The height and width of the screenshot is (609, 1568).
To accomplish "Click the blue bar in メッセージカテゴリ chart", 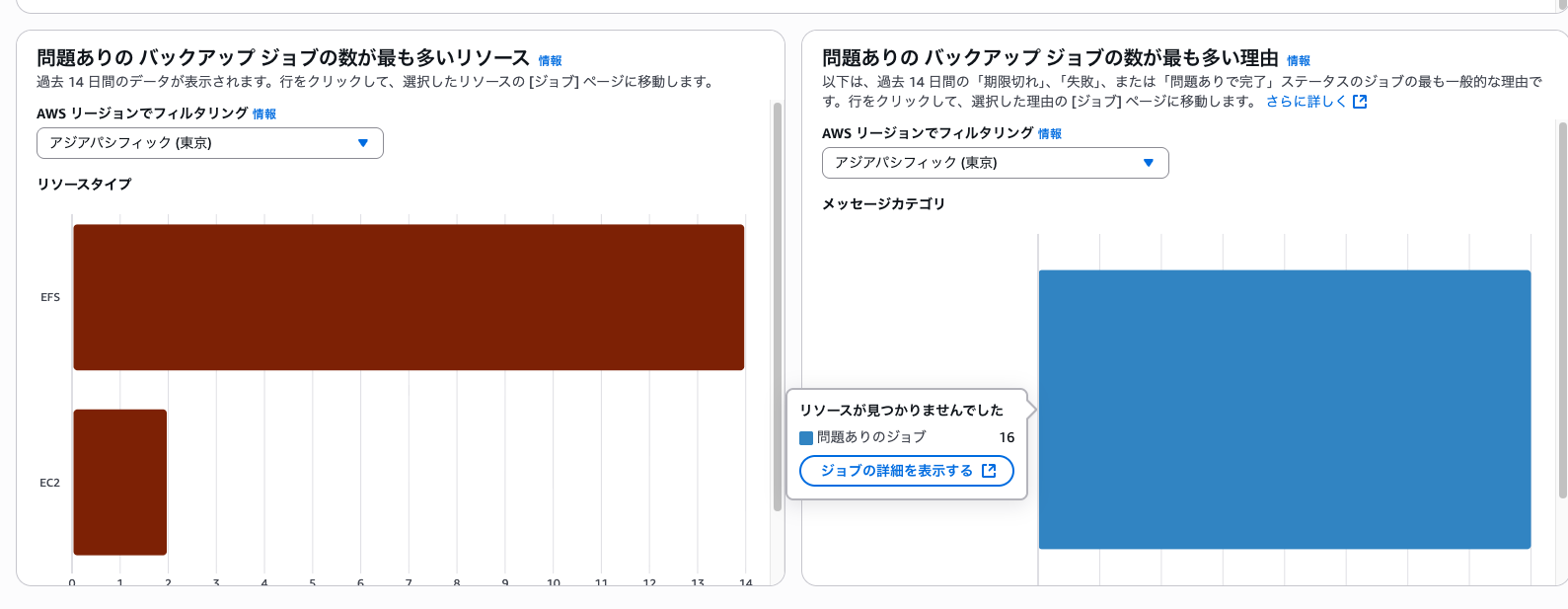I will tap(1284, 409).
